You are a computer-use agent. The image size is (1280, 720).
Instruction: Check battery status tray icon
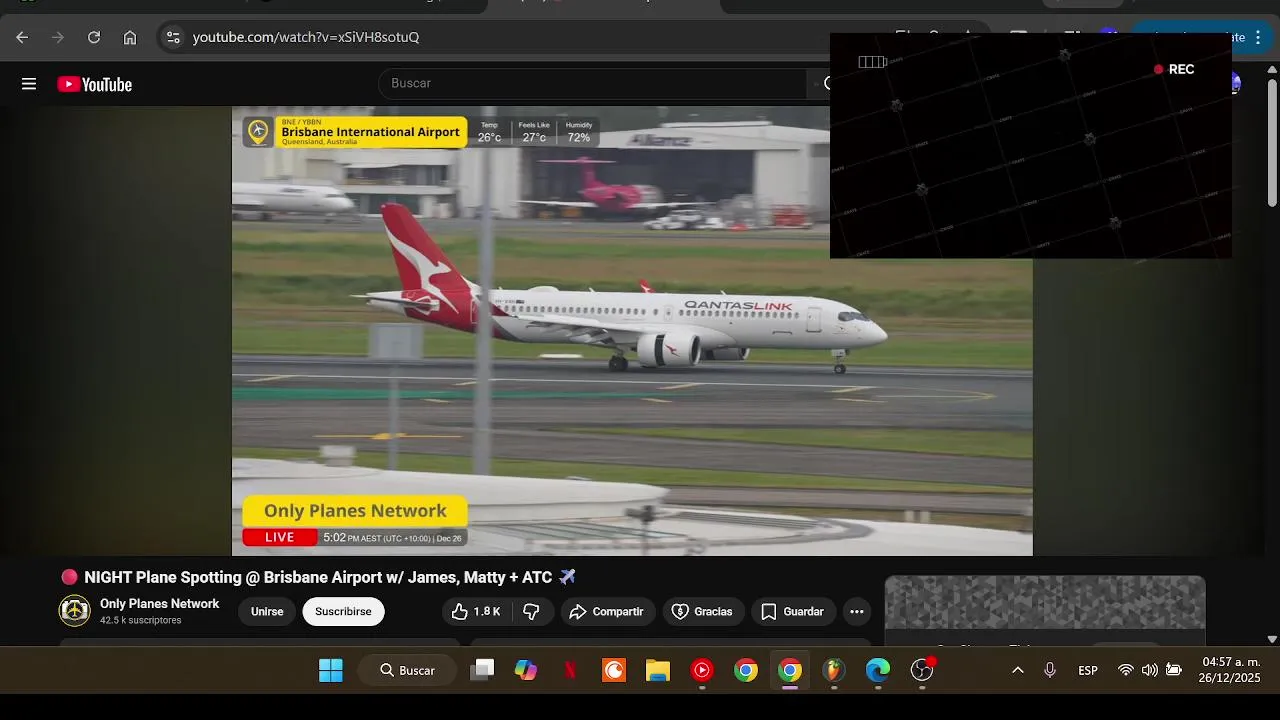tap(1174, 670)
